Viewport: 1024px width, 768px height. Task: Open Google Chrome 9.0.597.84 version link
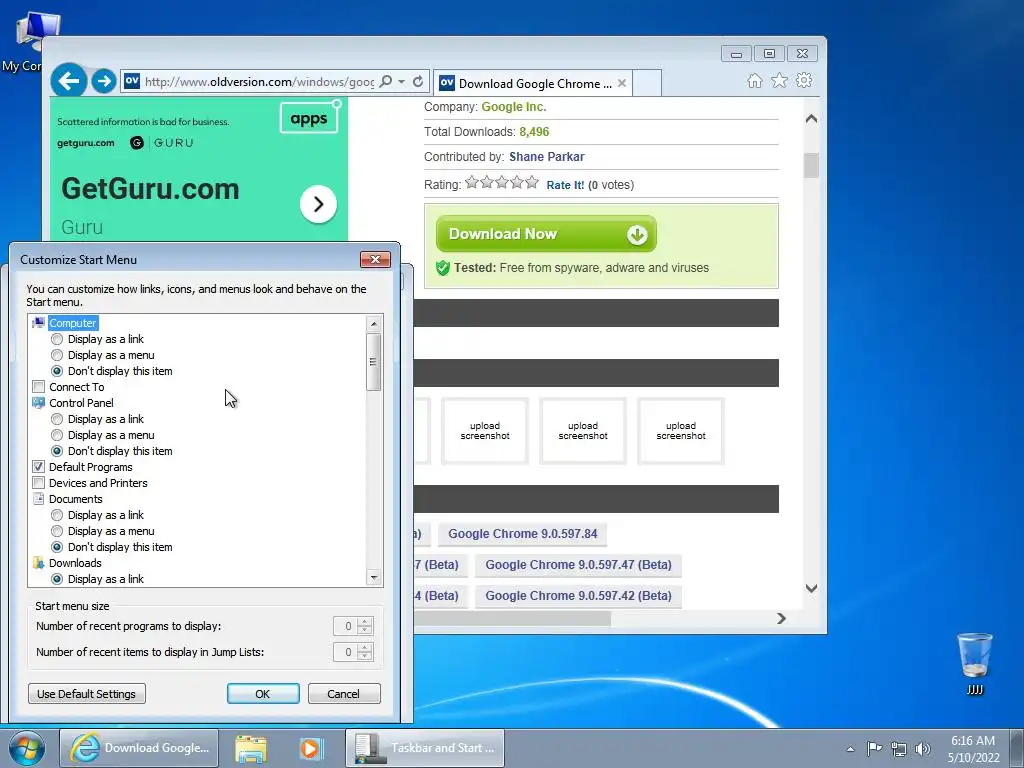point(522,534)
